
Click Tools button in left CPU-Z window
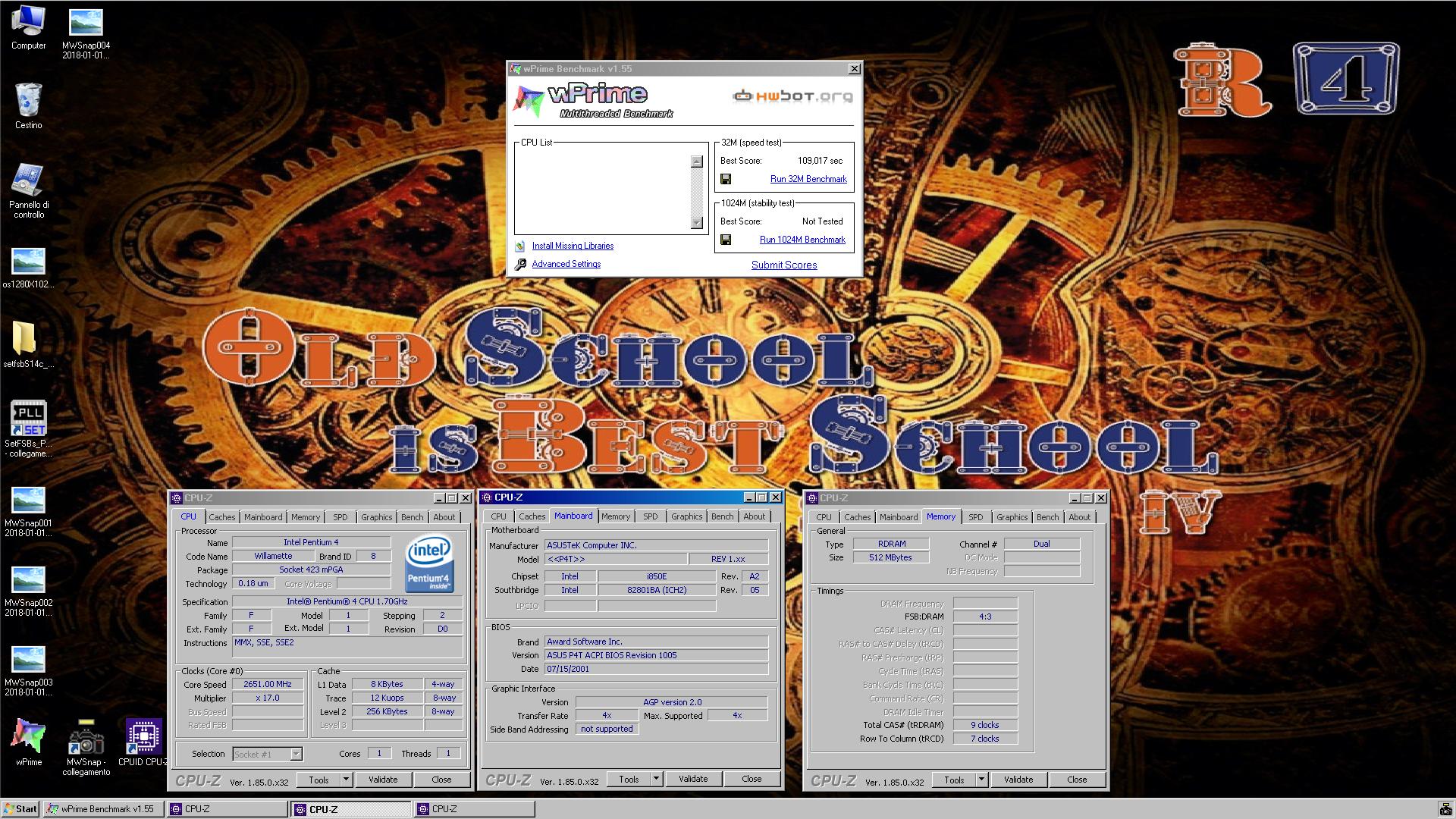click(318, 780)
